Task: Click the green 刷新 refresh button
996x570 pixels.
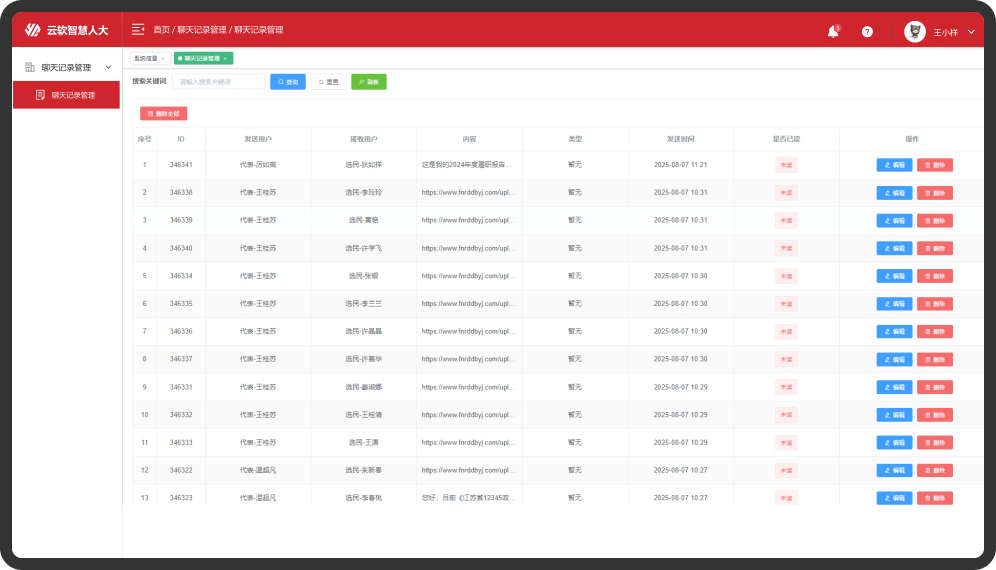Action: tap(368, 82)
